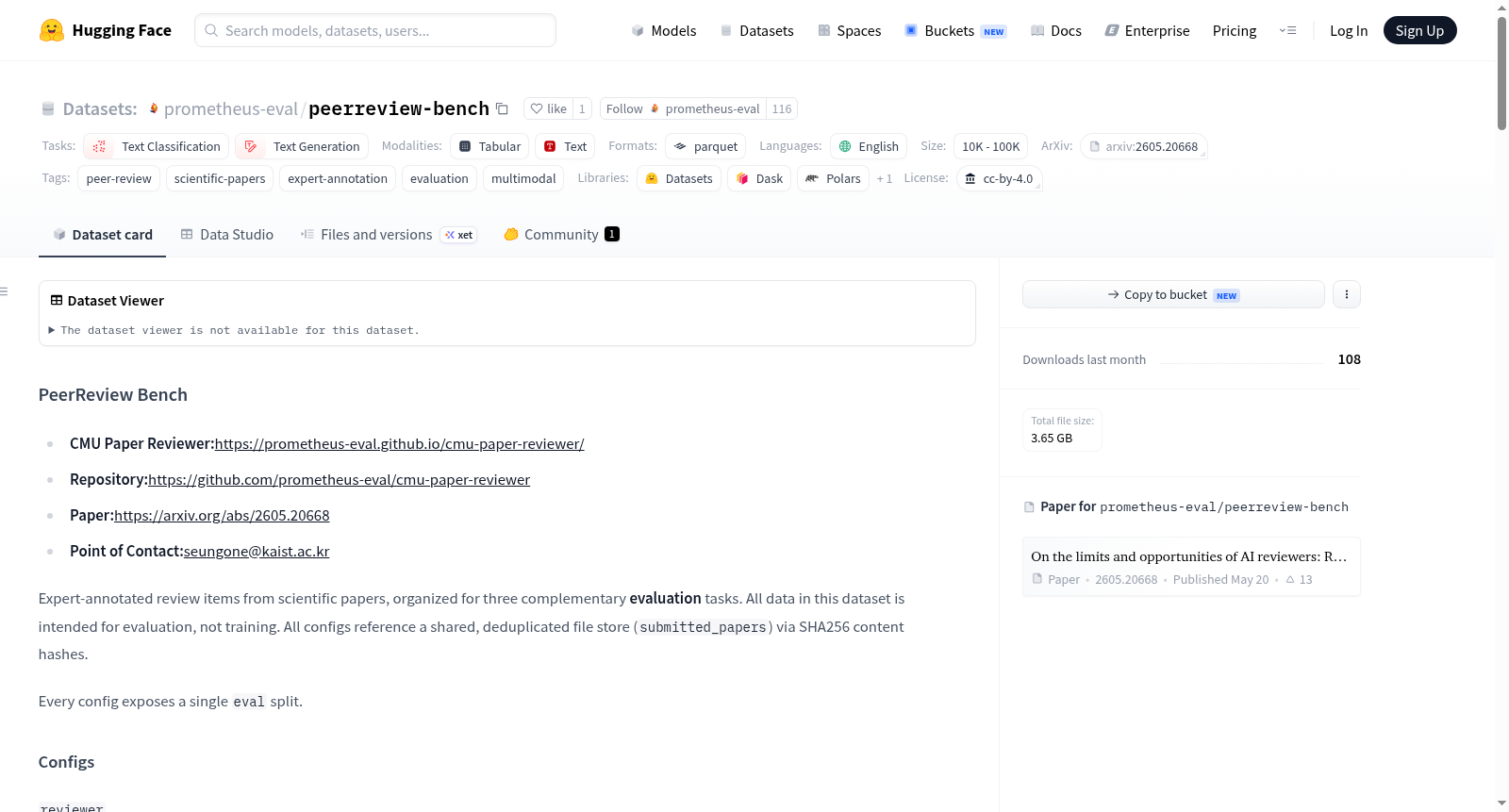The height and width of the screenshot is (812, 1509).
Task: Select the scientific-papers tag
Action: pyautogui.click(x=220, y=178)
